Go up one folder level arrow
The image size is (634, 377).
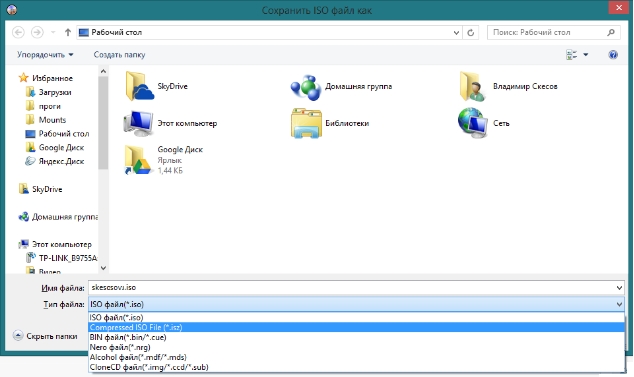(68, 32)
